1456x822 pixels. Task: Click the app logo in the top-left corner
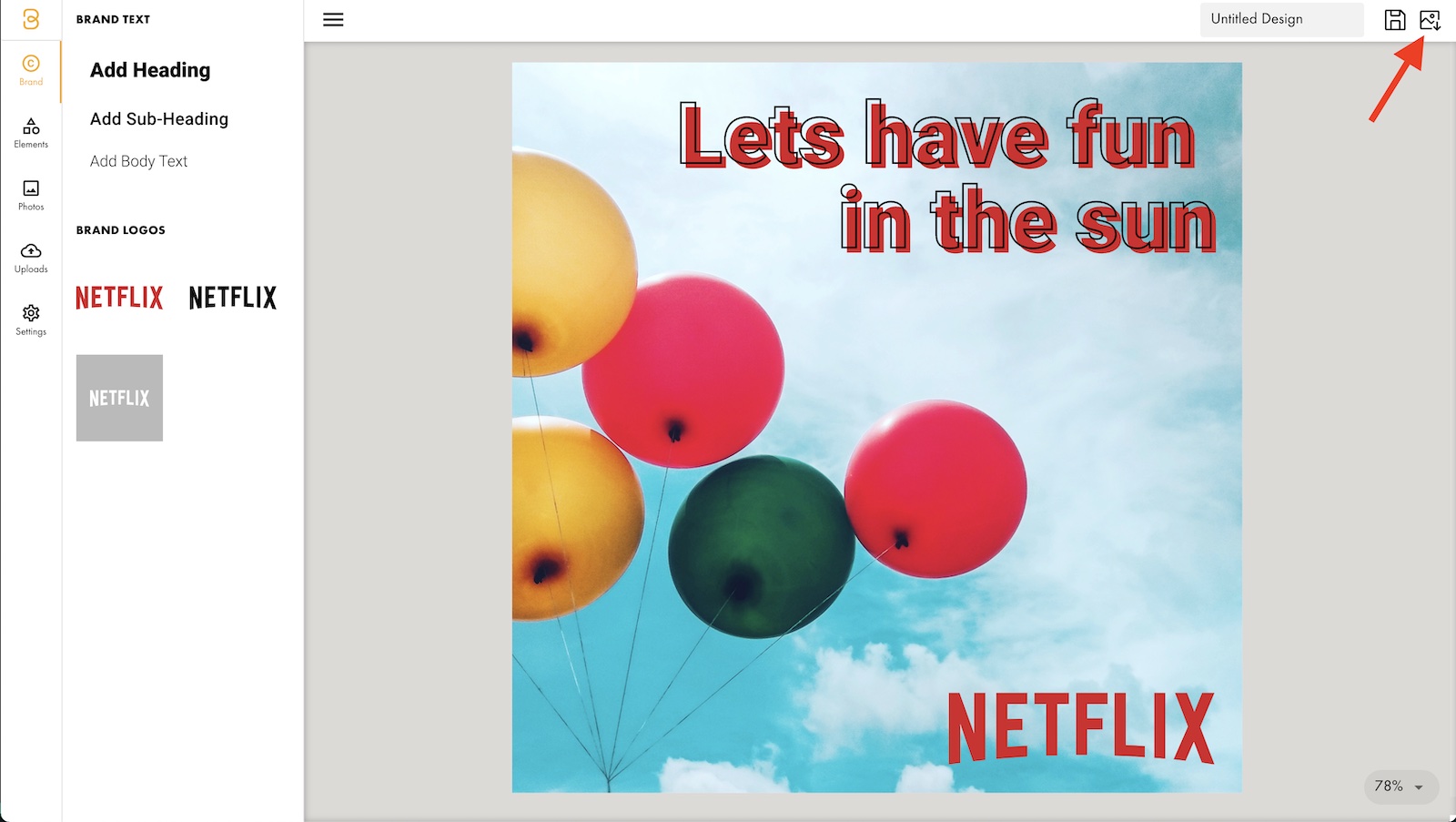click(x=31, y=19)
